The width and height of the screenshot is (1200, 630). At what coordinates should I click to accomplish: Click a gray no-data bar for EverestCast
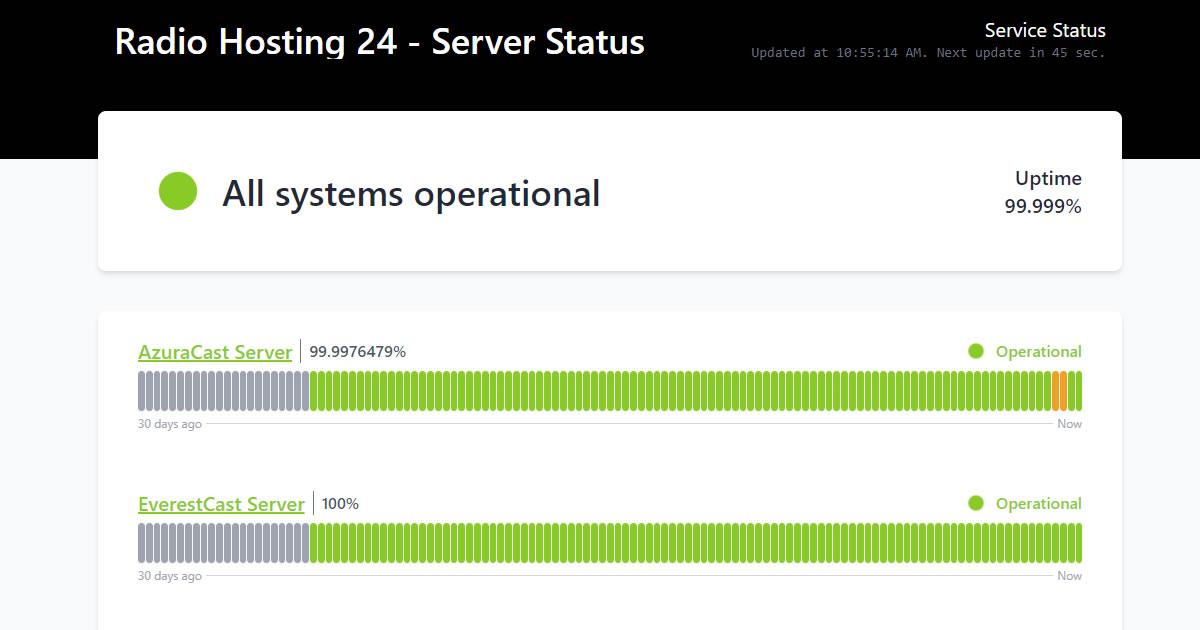(x=200, y=542)
